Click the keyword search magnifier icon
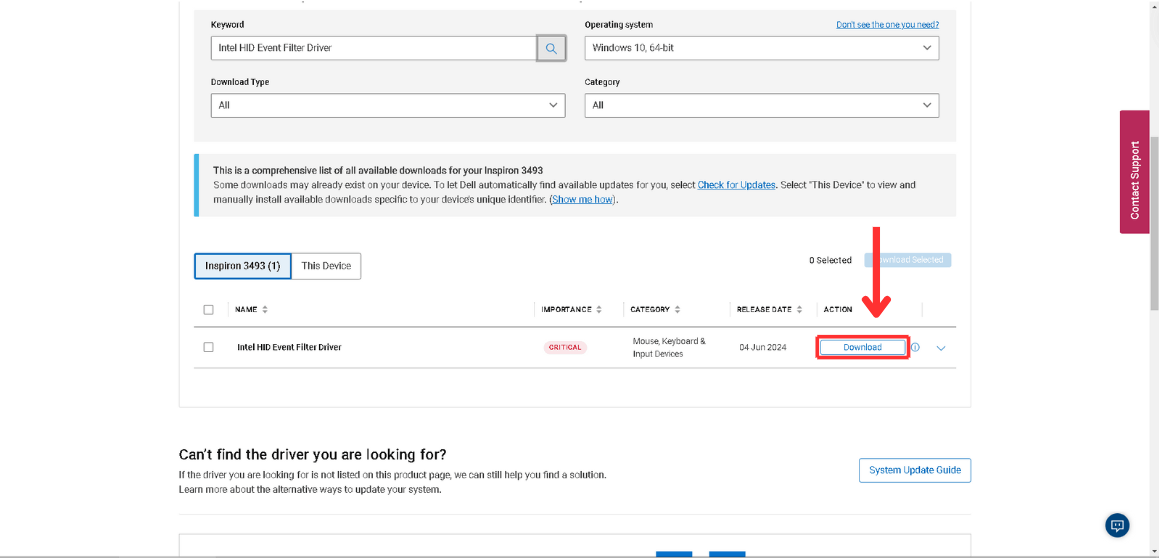Viewport: 1159px width, 560px height. pyautogui.click(x=551, y=48)
